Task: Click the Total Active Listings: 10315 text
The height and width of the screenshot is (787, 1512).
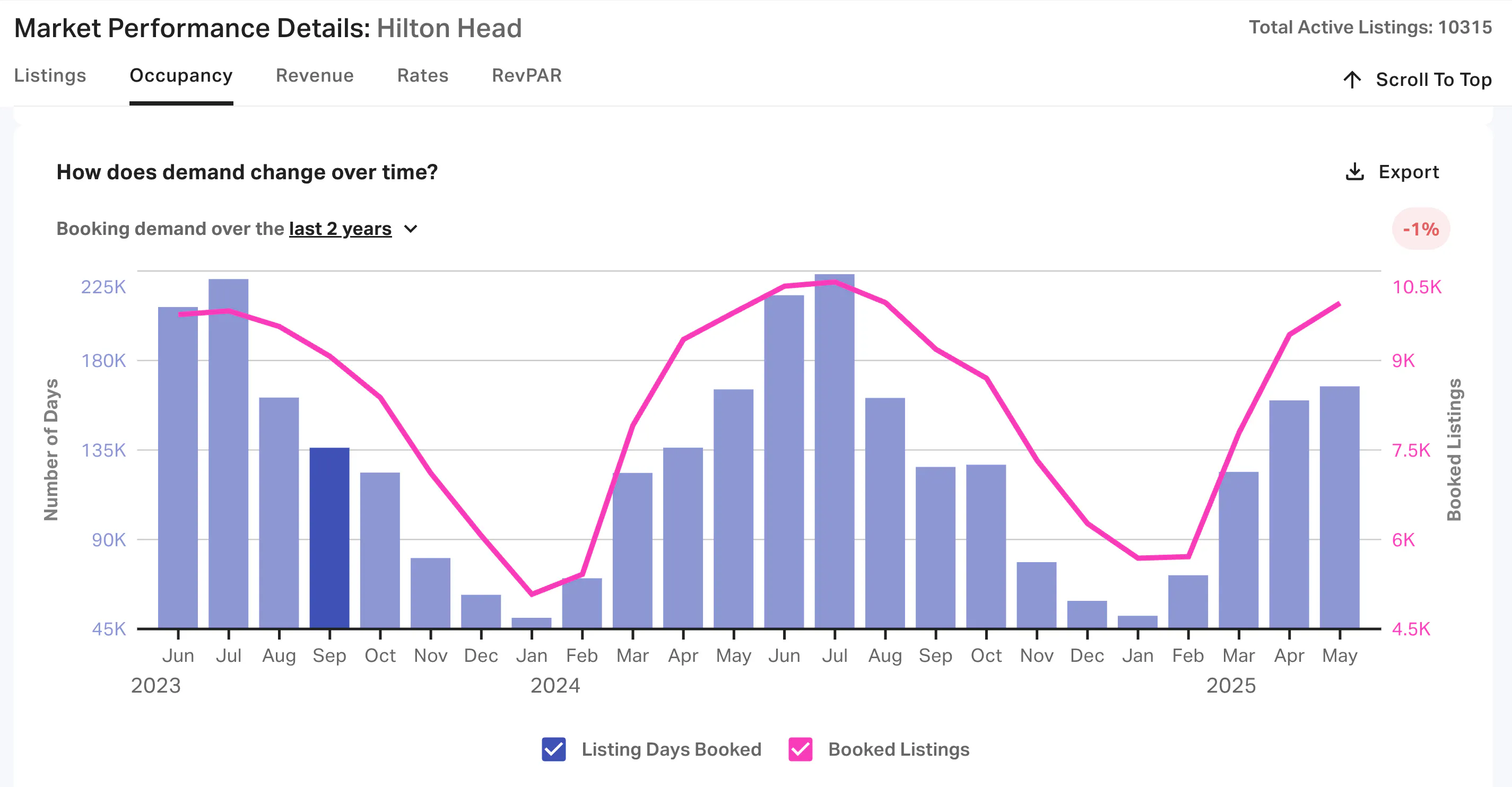Action: coord(1370,27)
